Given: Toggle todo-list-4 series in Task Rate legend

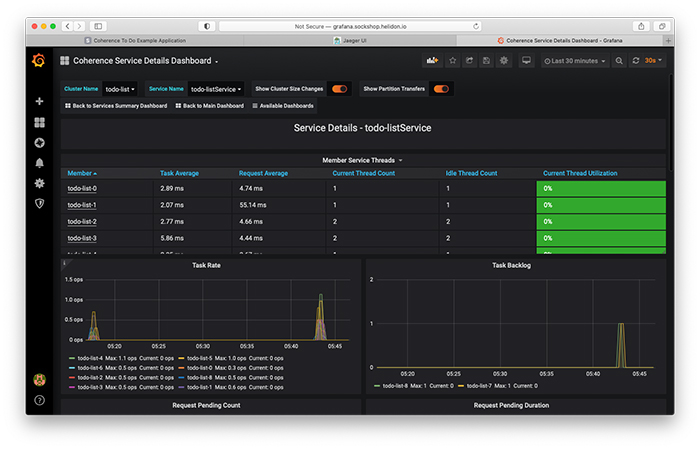Looking at the screenshot, I should [90, 358].
